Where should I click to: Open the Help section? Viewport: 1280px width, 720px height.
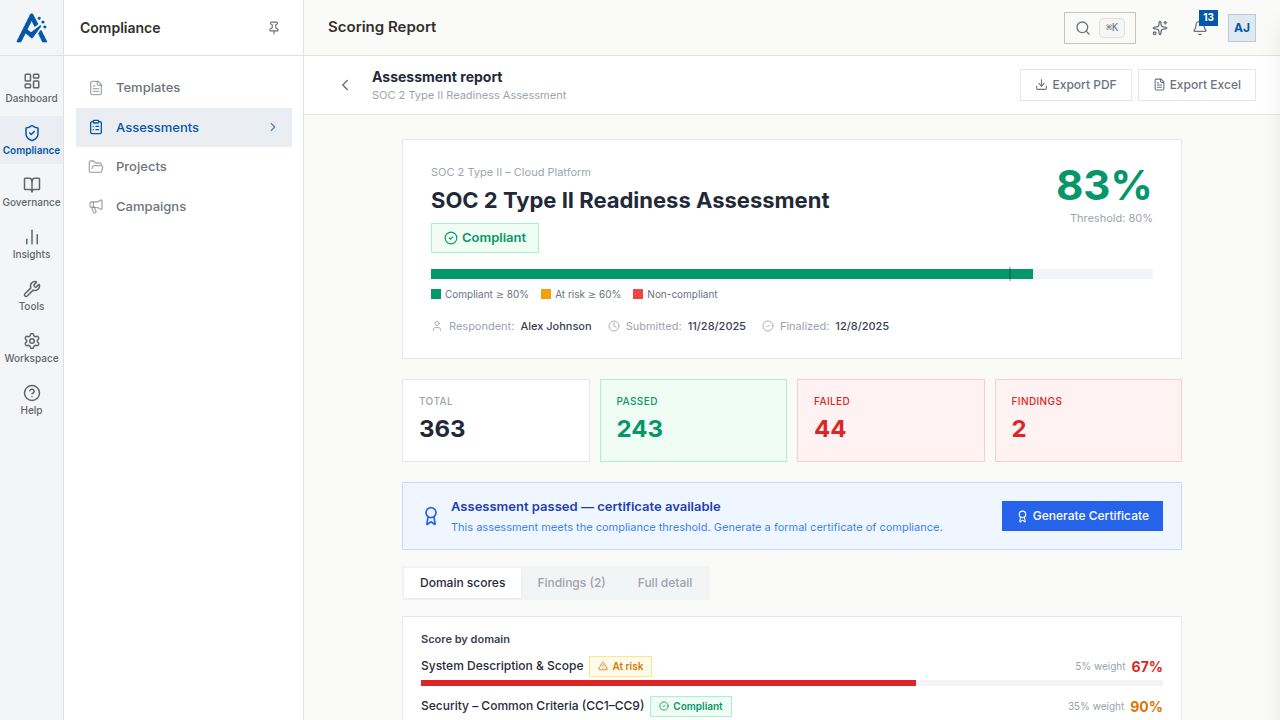point(31,400)
